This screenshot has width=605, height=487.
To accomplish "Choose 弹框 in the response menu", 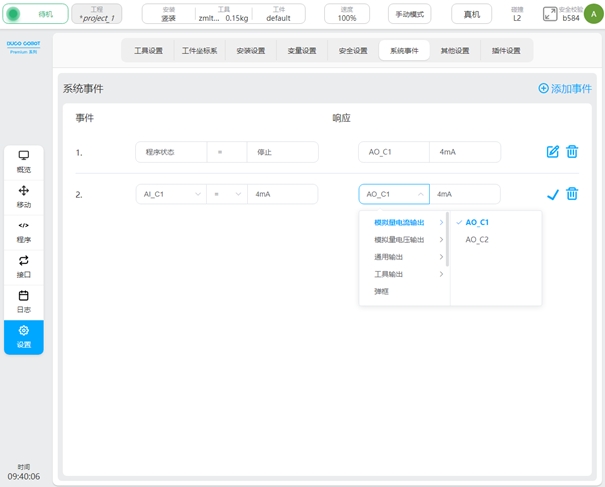I will tap(382, 291).
